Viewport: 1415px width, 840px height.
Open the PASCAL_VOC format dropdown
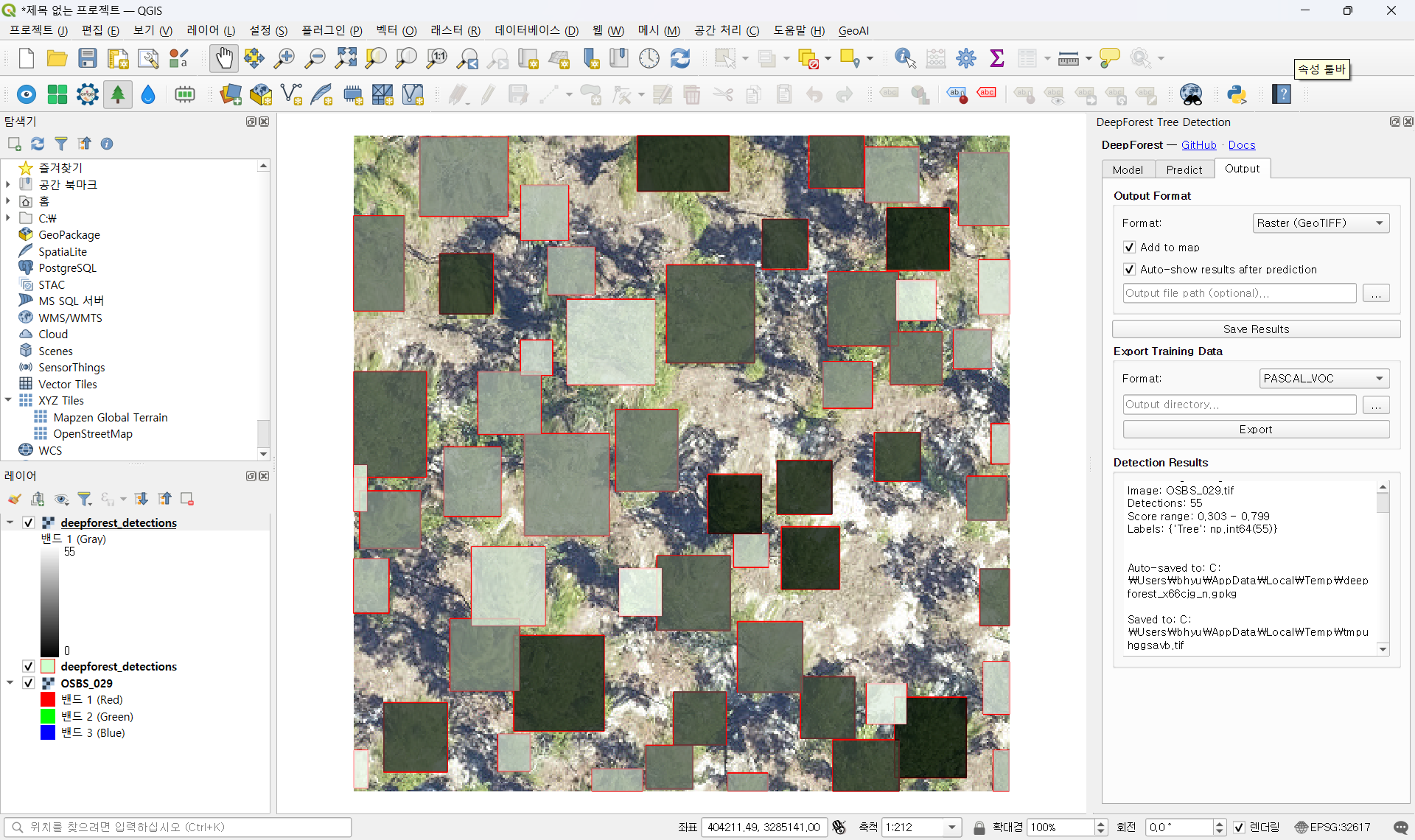pos(1323,379)
